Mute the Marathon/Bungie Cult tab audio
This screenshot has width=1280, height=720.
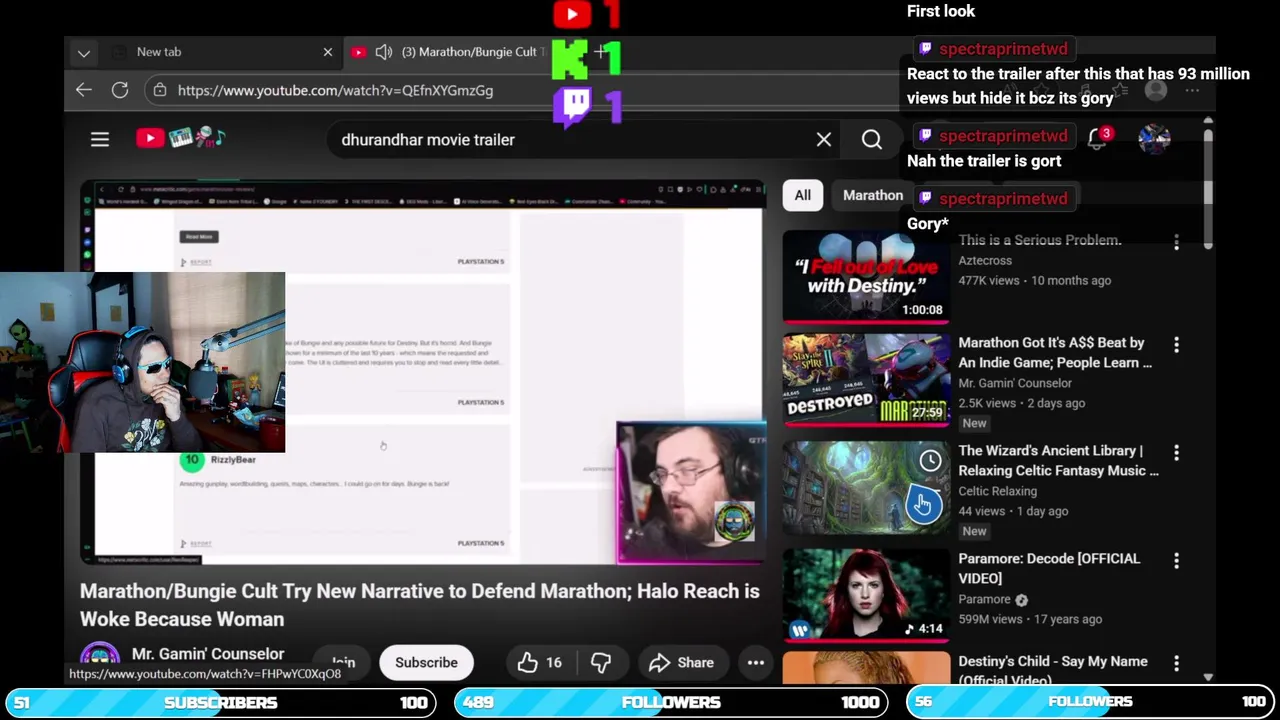pos(383,52)
